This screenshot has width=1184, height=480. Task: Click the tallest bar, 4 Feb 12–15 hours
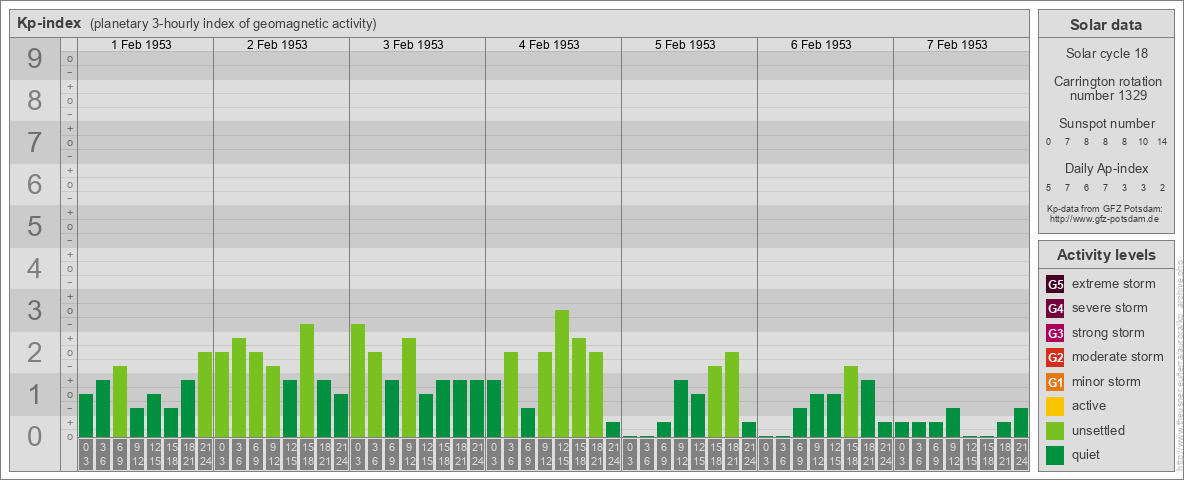562,374
